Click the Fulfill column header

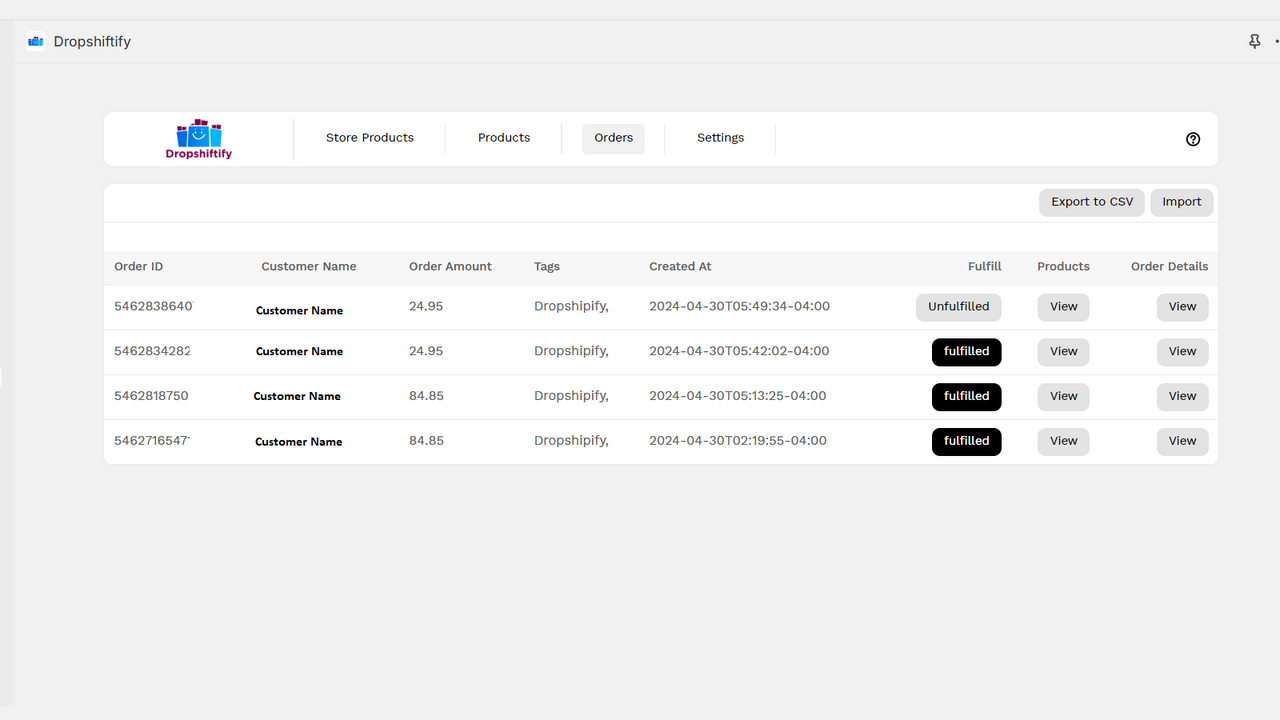pyautogui.click(x=985, y=267)
